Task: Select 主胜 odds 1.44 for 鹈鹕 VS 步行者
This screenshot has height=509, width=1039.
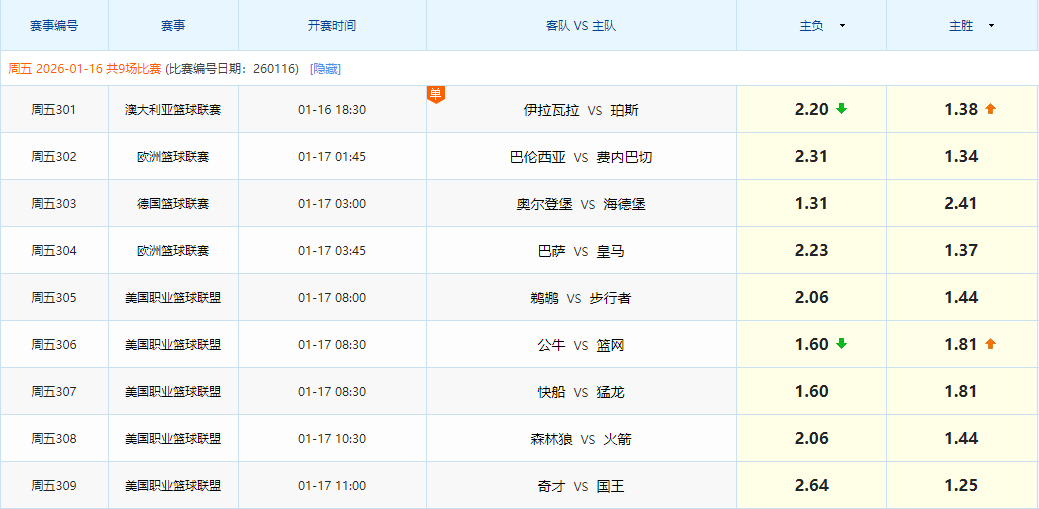Action: tap(962, 298)
